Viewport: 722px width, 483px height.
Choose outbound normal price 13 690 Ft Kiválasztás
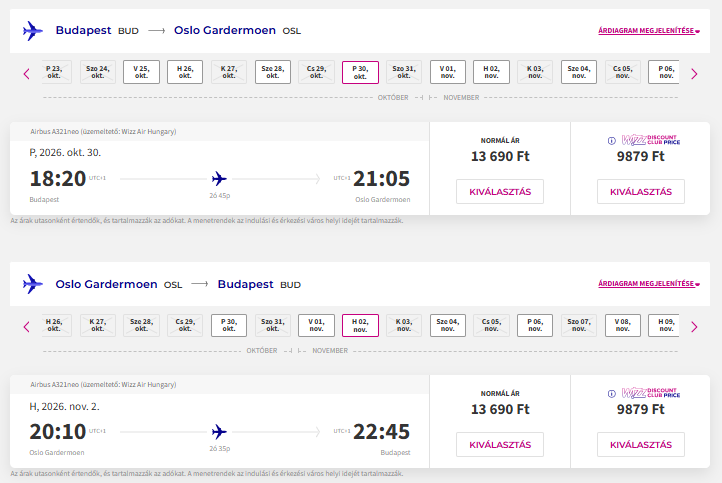pos(500,192)
